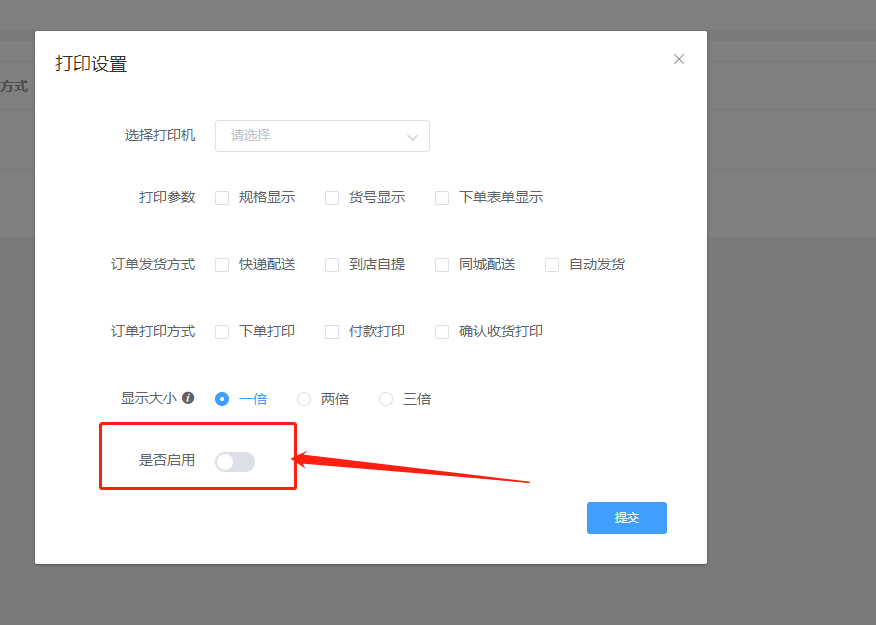Enable the 到店自提 delivery option
Image resolution: width=876 pixels, height=625 pixels.
coord(332,265)
